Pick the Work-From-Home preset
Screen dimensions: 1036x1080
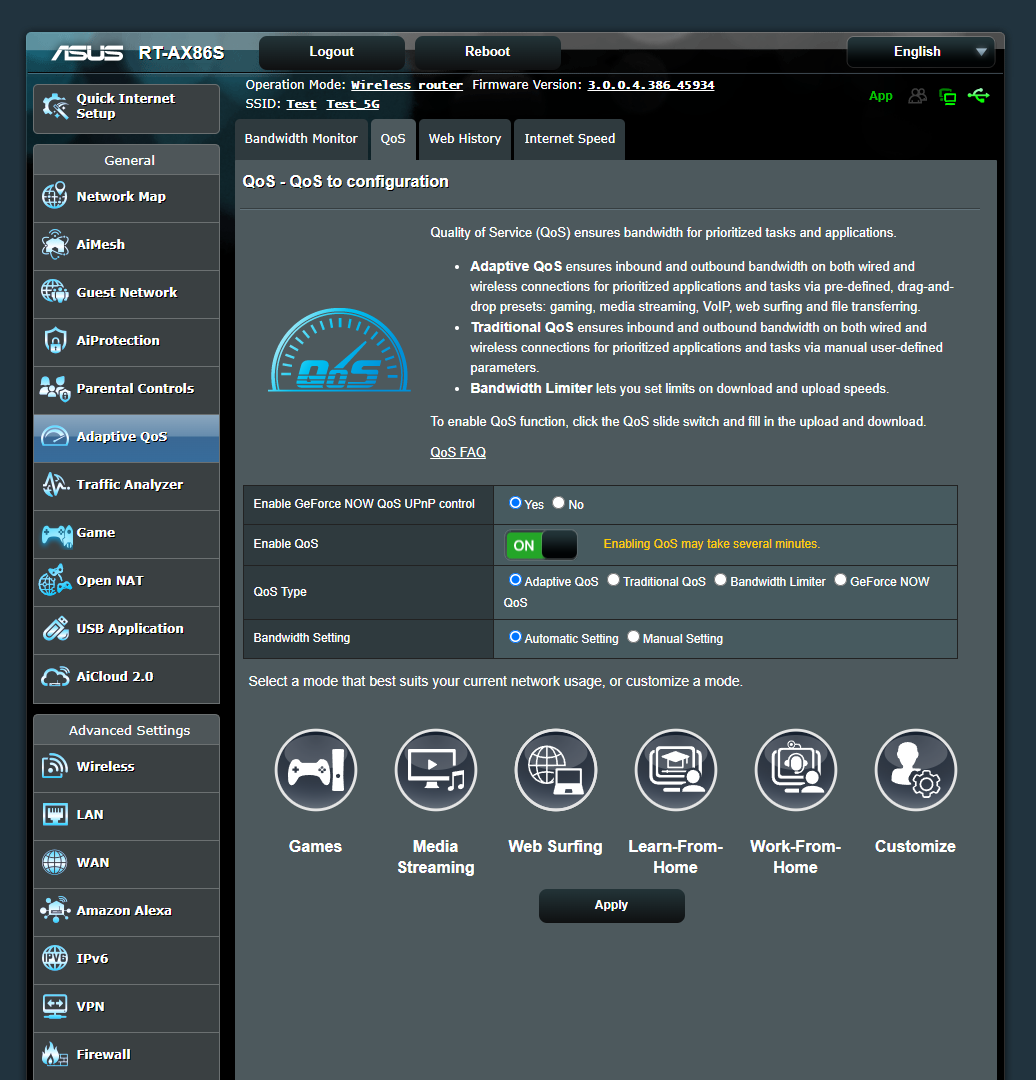[795, 770]
